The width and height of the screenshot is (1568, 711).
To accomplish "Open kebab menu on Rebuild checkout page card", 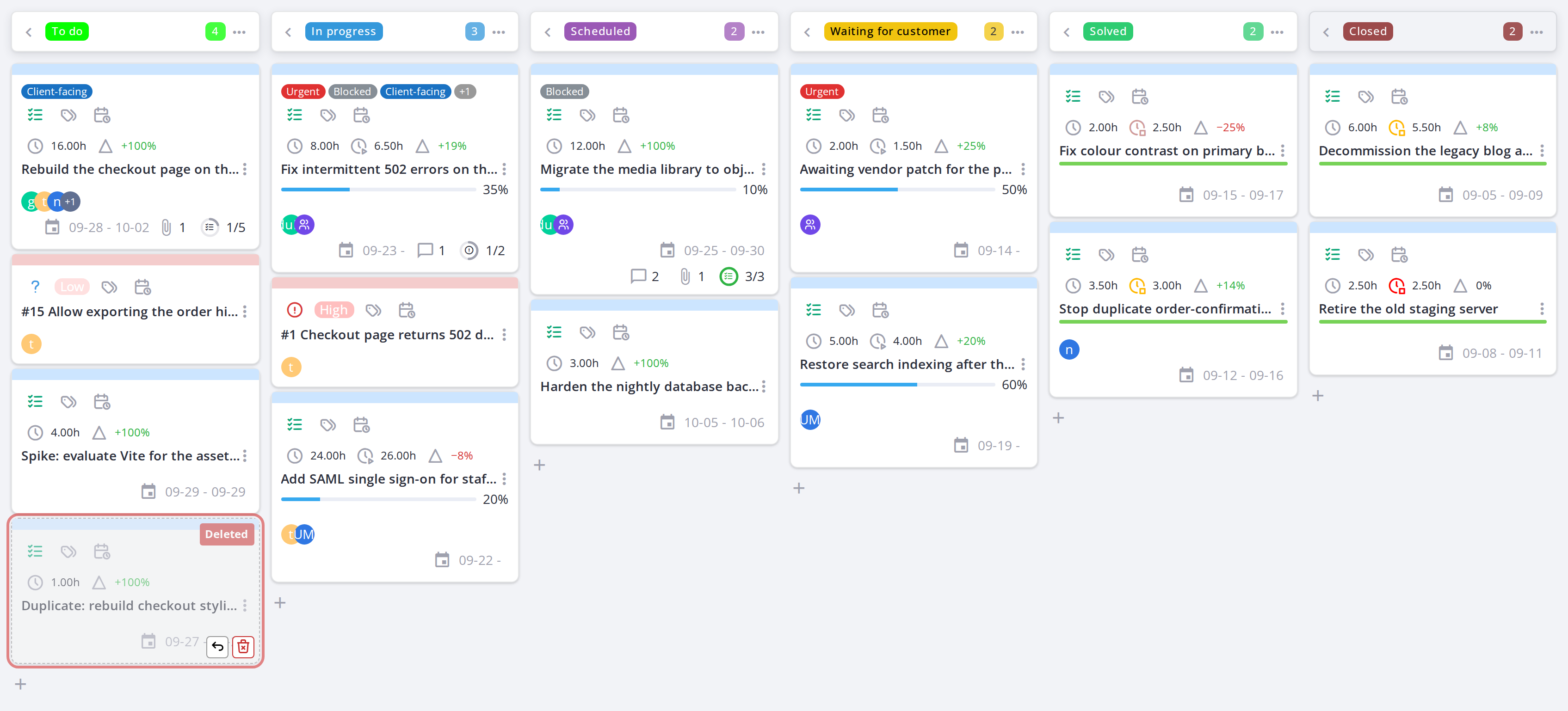I will pyautogui.click(x=245, y=169).
